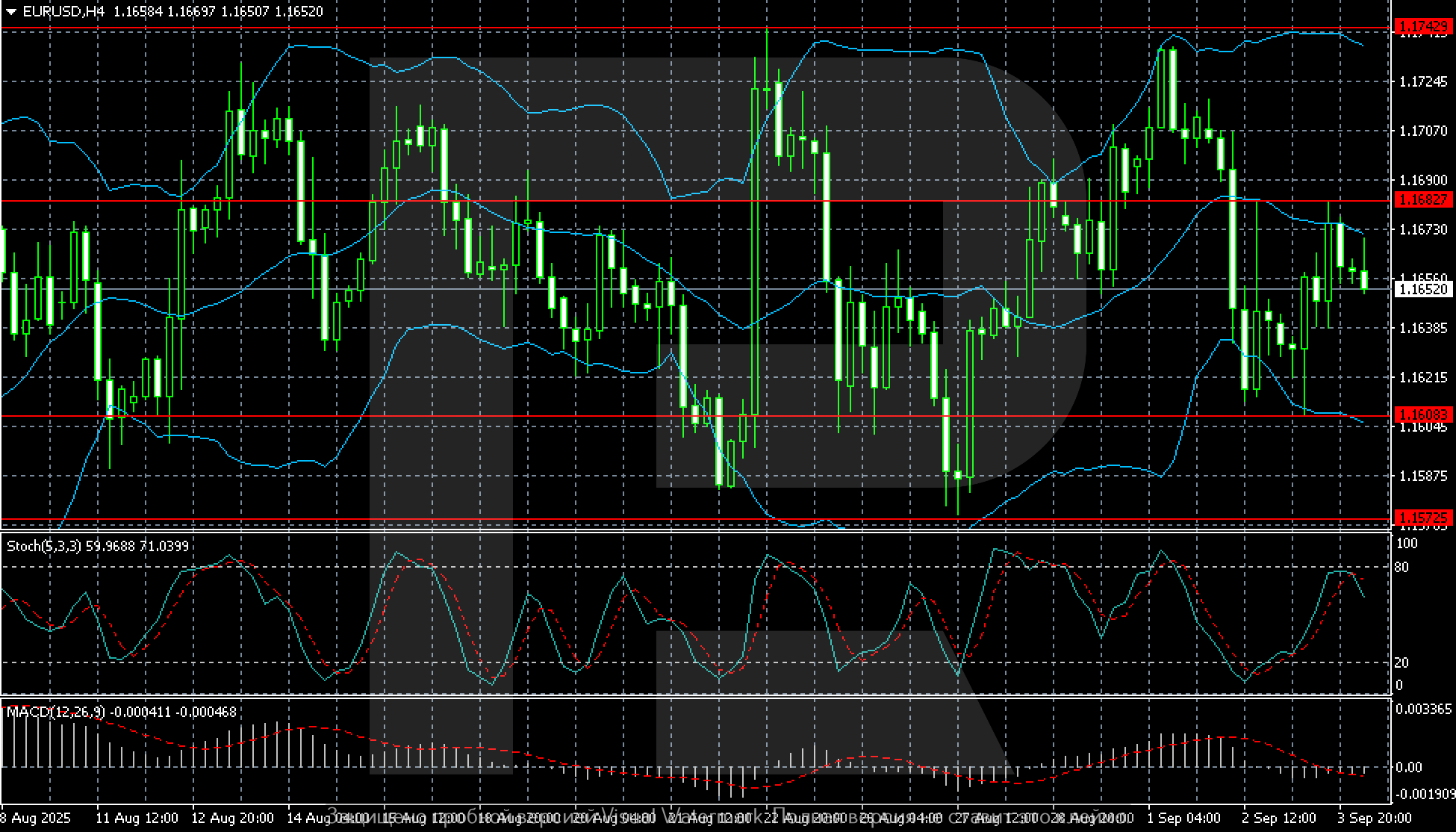This screenshot has height=832, width=1456.
Task: Click the 2 Sep 12:00 time label
Action: (x=1279, y=818)
